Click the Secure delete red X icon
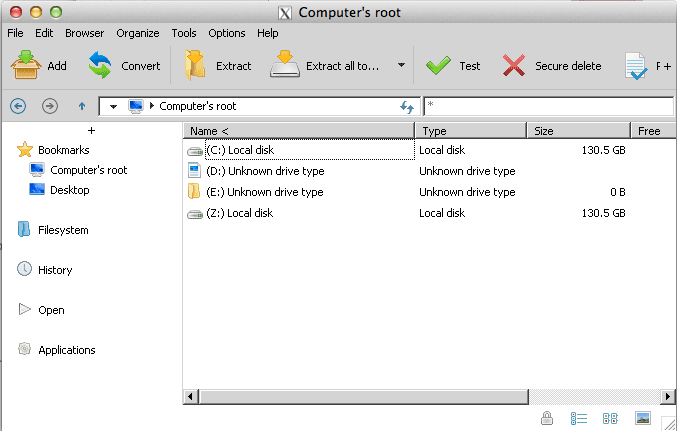The width and height of the screenshot is (677, 431). (514, 66)
